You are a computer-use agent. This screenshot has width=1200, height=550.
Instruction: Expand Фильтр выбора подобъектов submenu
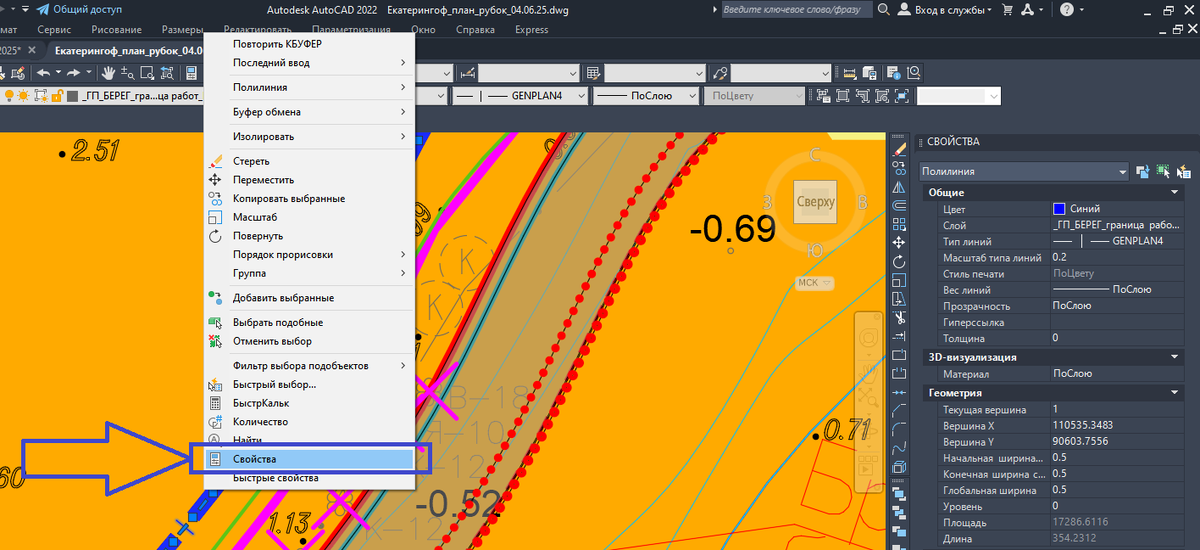point(310,366)
